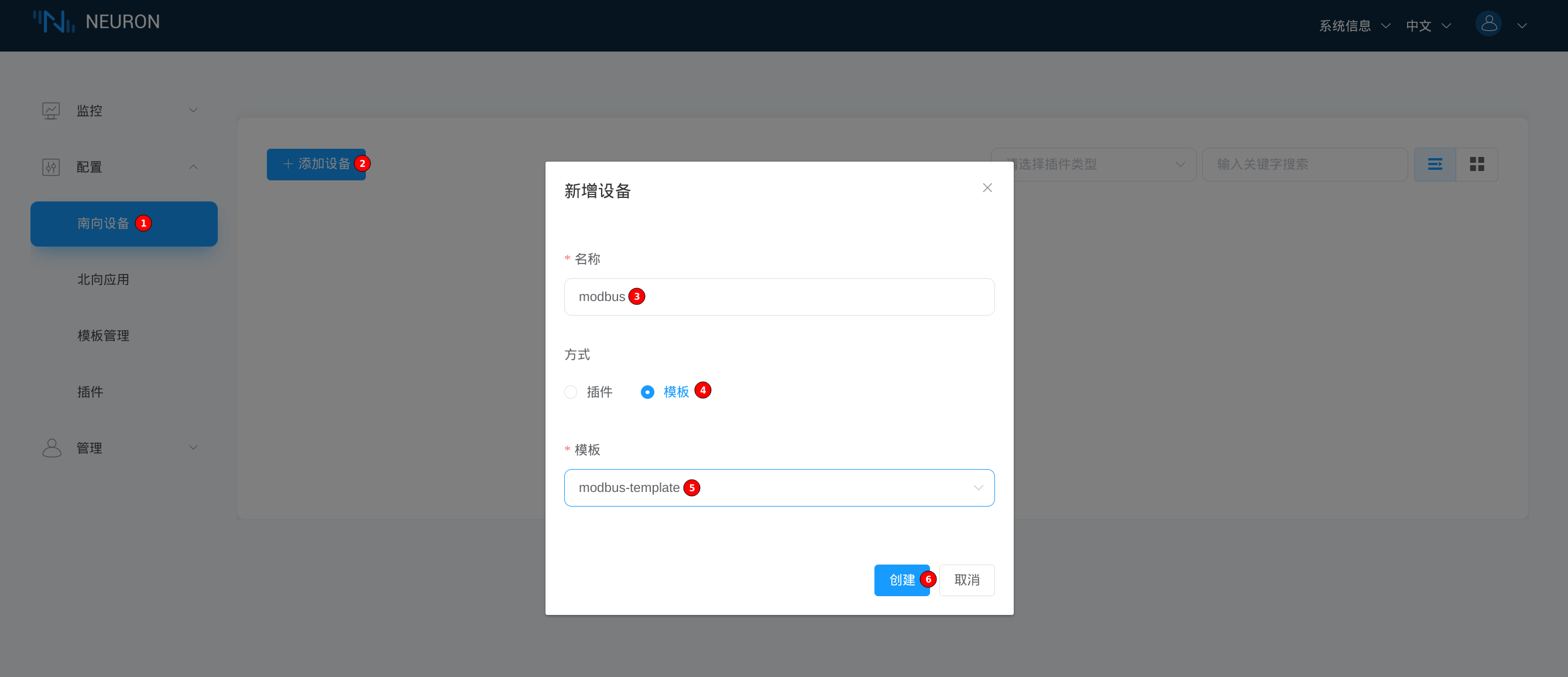1568x677 pixels.
Task: Collapse the 配置 section in sidebar
Action: point(193,166)
